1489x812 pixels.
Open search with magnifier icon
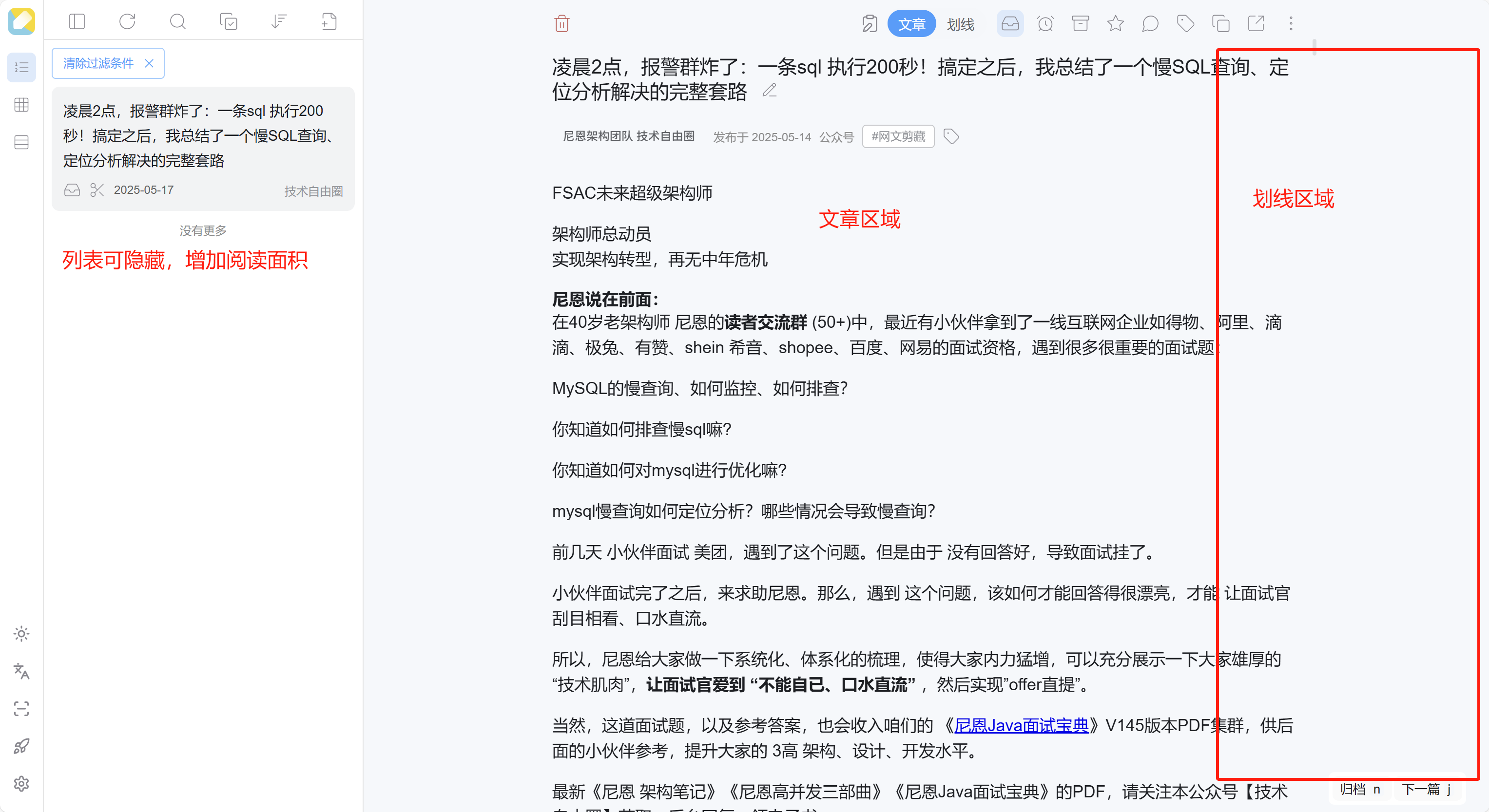coord(178,22)
